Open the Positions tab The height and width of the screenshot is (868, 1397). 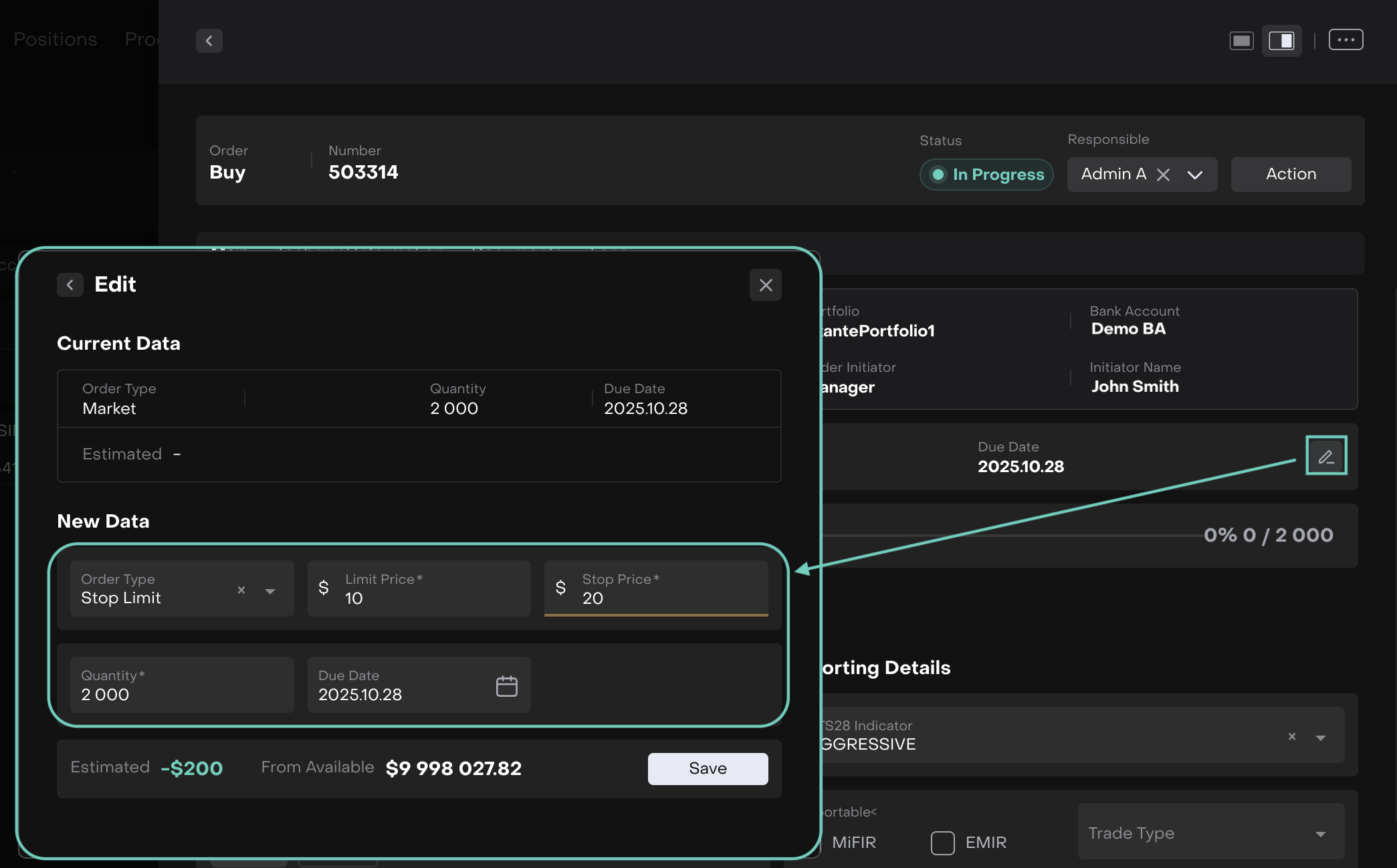56,39
